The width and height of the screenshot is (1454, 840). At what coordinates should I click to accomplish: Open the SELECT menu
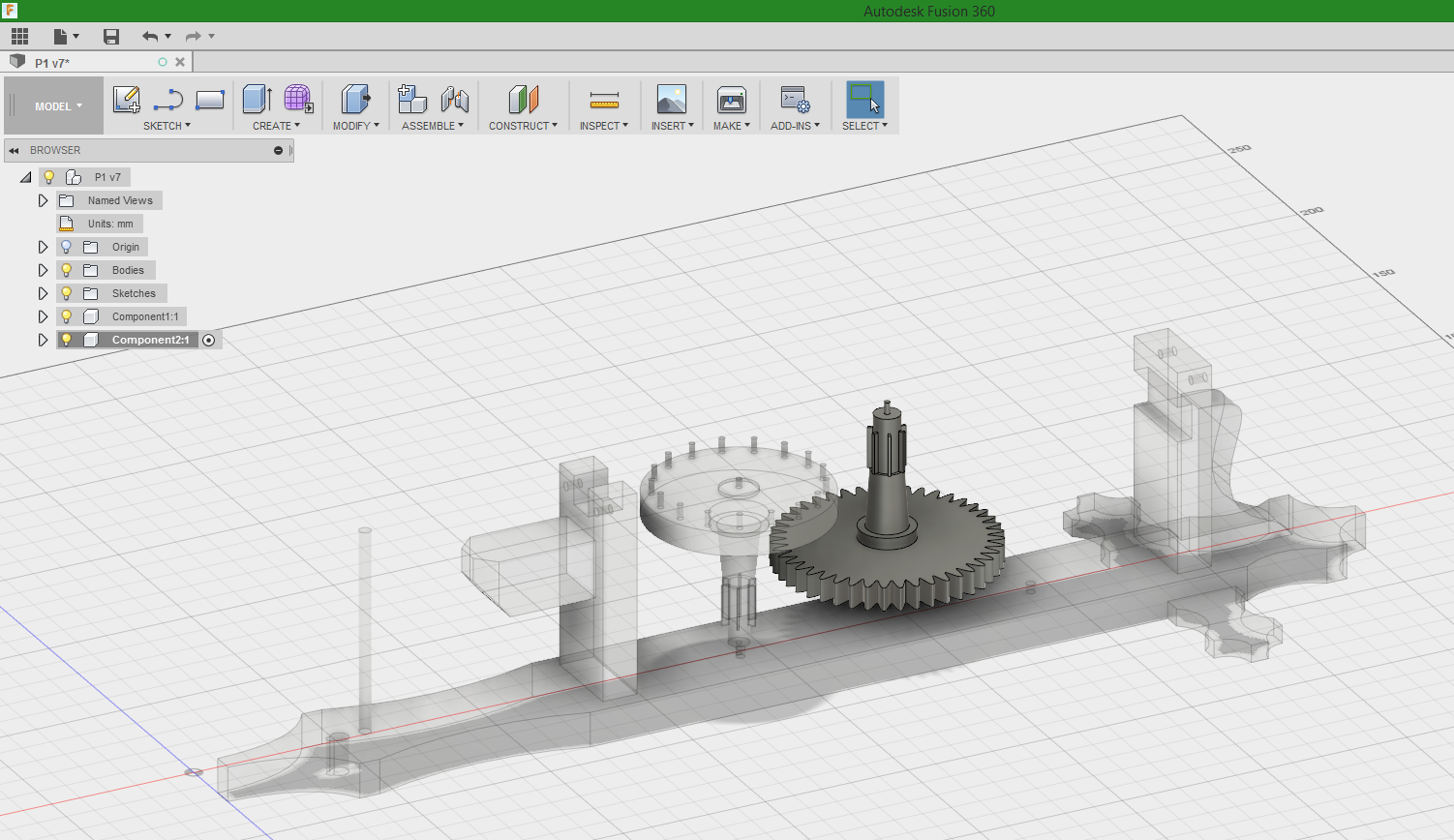864,126
